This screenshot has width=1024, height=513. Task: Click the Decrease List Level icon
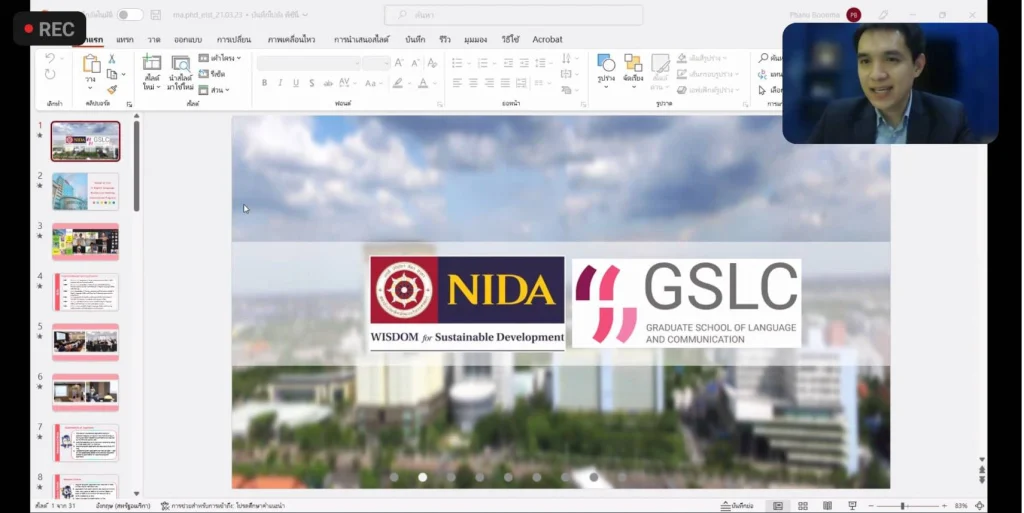[x=508, y=63]
